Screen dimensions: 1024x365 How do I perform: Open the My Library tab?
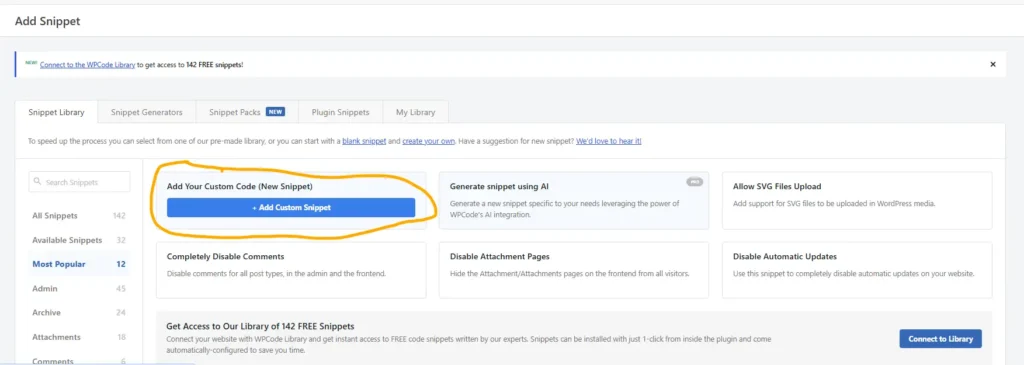click(x=415, y=112)
